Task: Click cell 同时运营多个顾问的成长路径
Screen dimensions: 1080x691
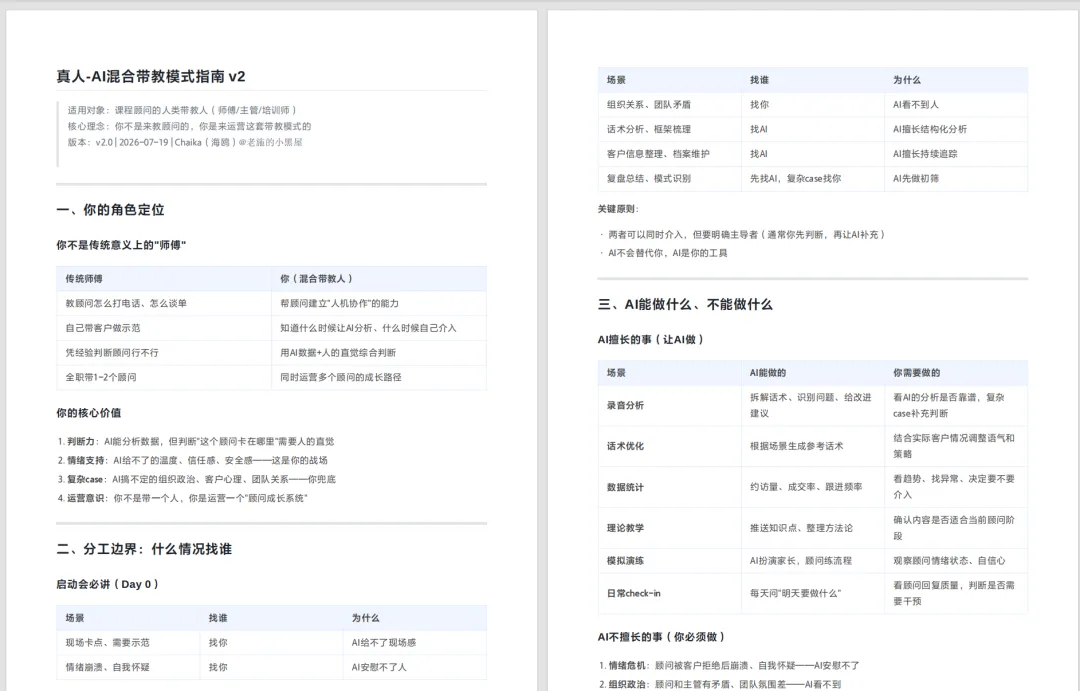Action: (341, 378)
